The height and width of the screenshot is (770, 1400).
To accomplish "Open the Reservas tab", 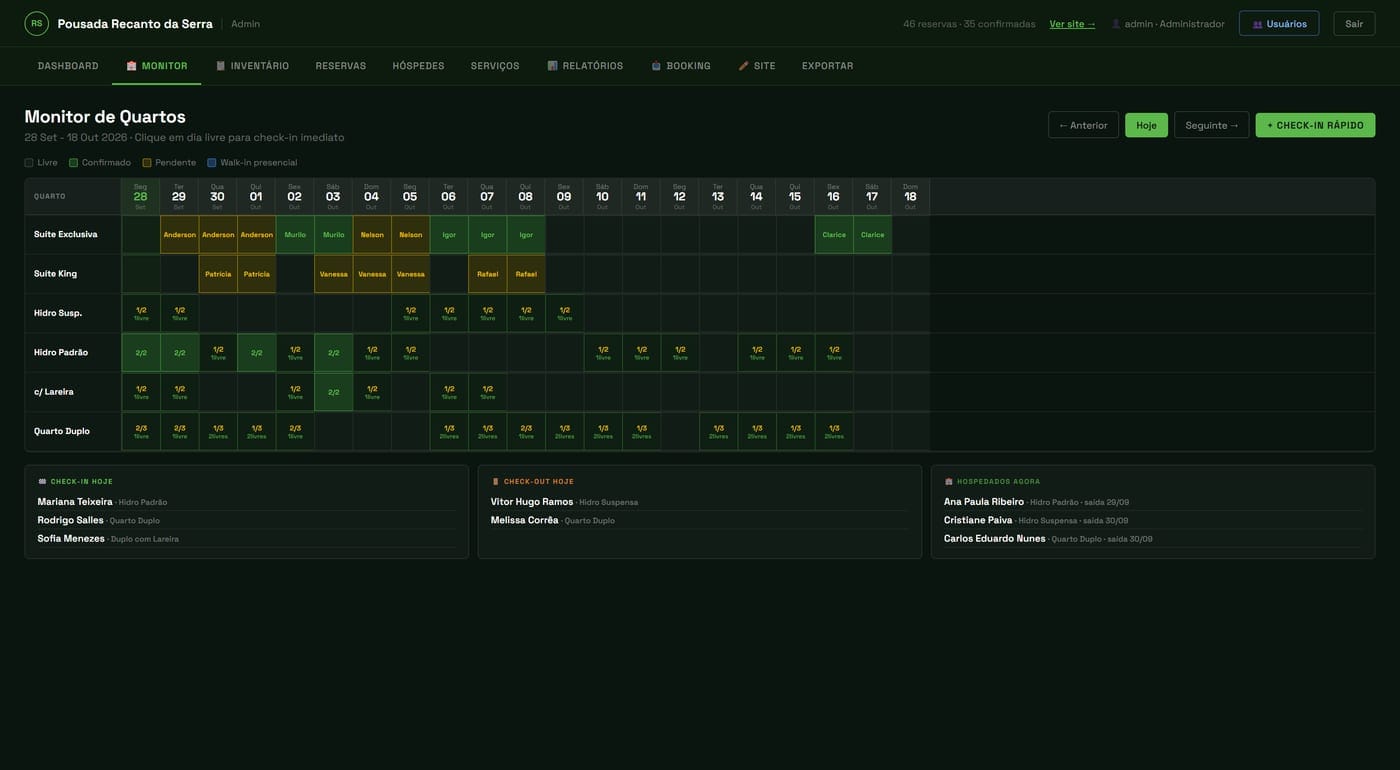I will click(x=341, y=66).
